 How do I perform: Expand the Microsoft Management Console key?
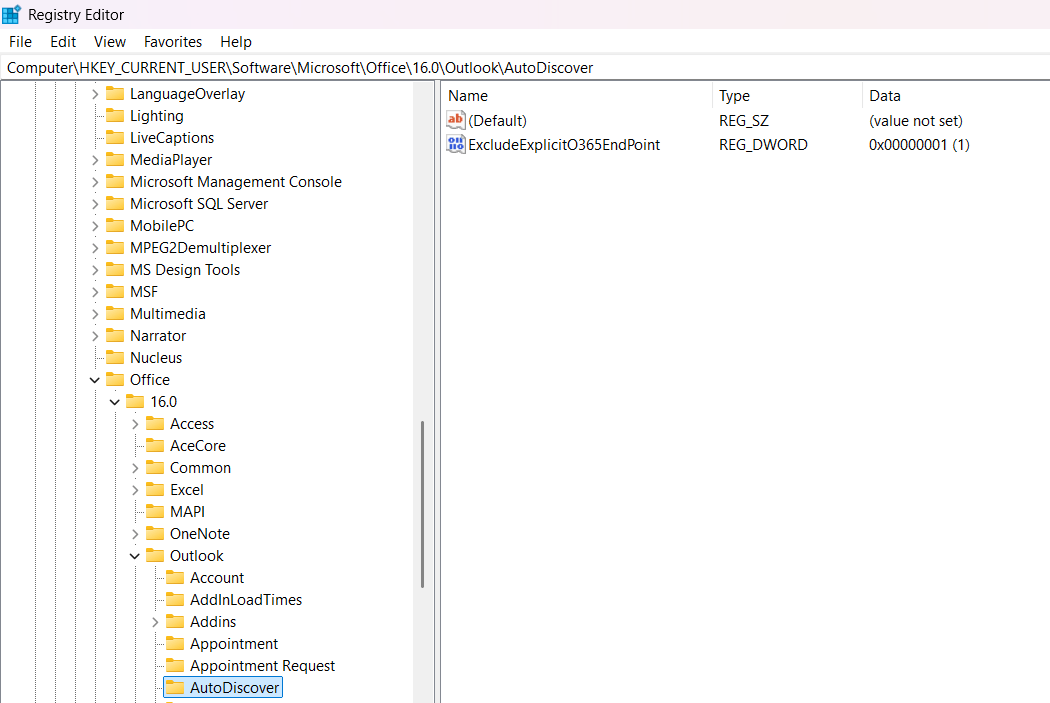[x=95, y=182]
